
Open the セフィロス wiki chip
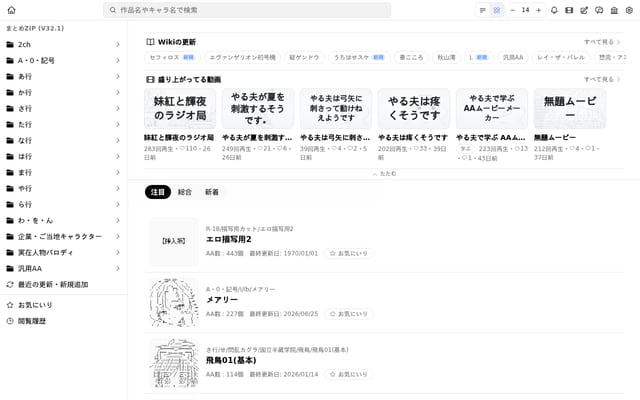(x=172, y=58)
